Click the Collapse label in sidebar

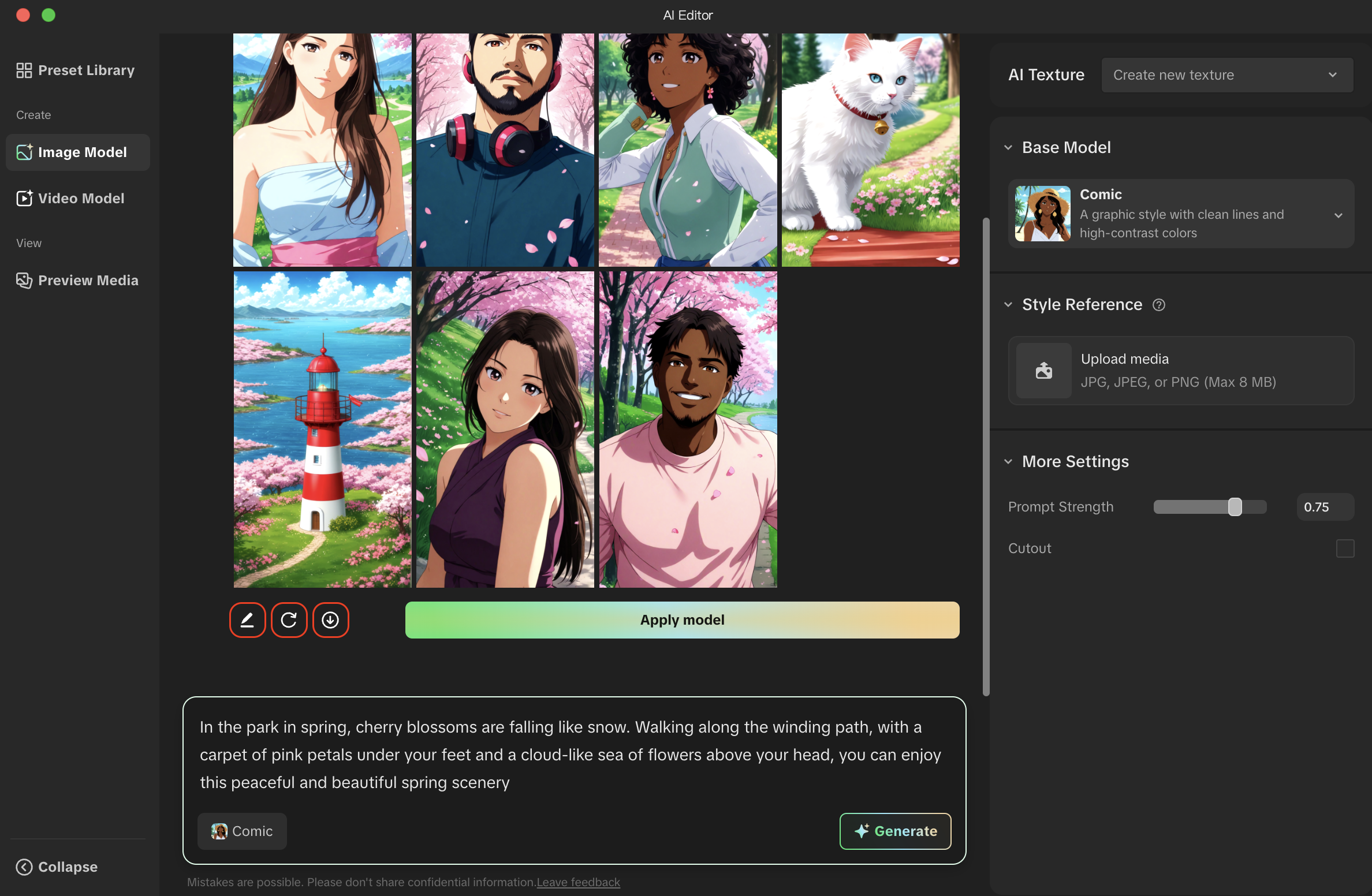pos(68,867)
